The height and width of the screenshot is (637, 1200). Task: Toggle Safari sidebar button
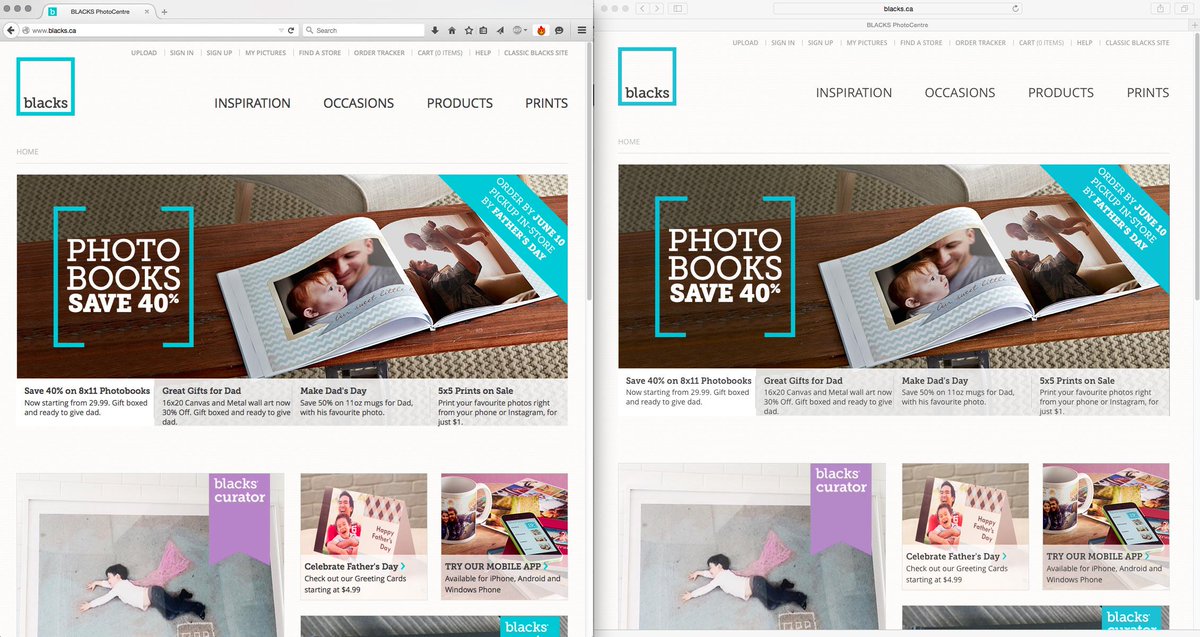tap(678, 8)
